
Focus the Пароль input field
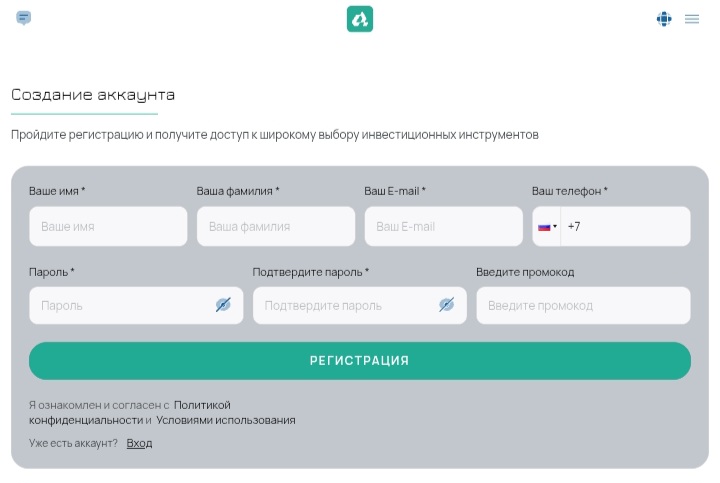tap(120, 305)
